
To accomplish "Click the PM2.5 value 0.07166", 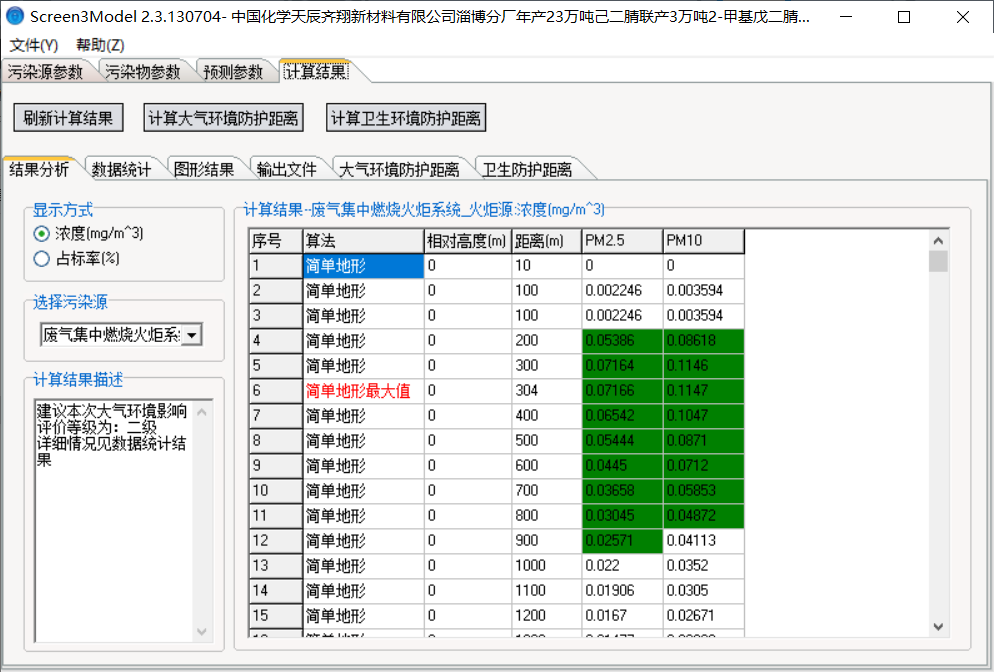I will coord(623,391).
